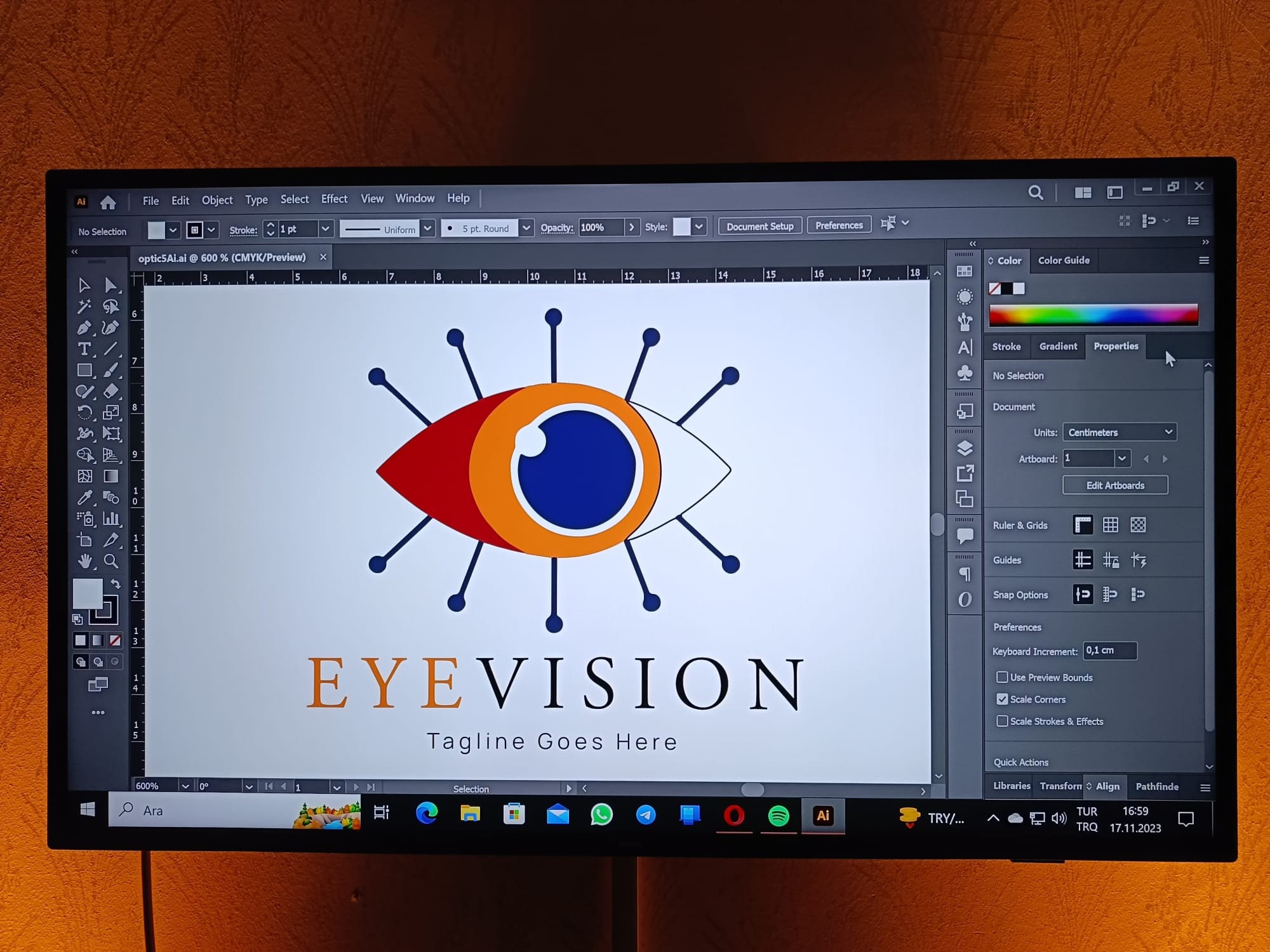Choose the Scale tool
The width and height of the screenshot is (1270, 952).
pos(111,413)
